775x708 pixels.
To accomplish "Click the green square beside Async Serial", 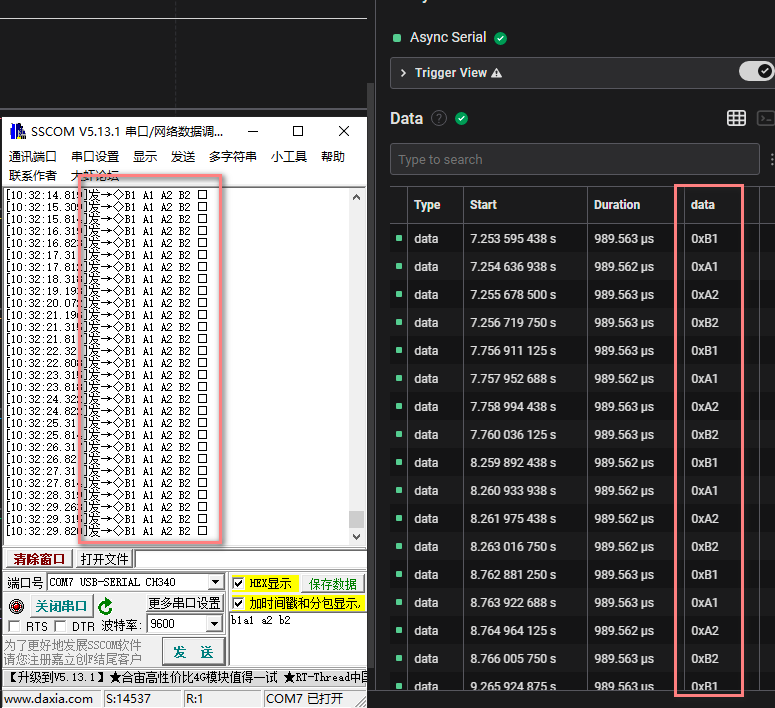I will [397, 38].
